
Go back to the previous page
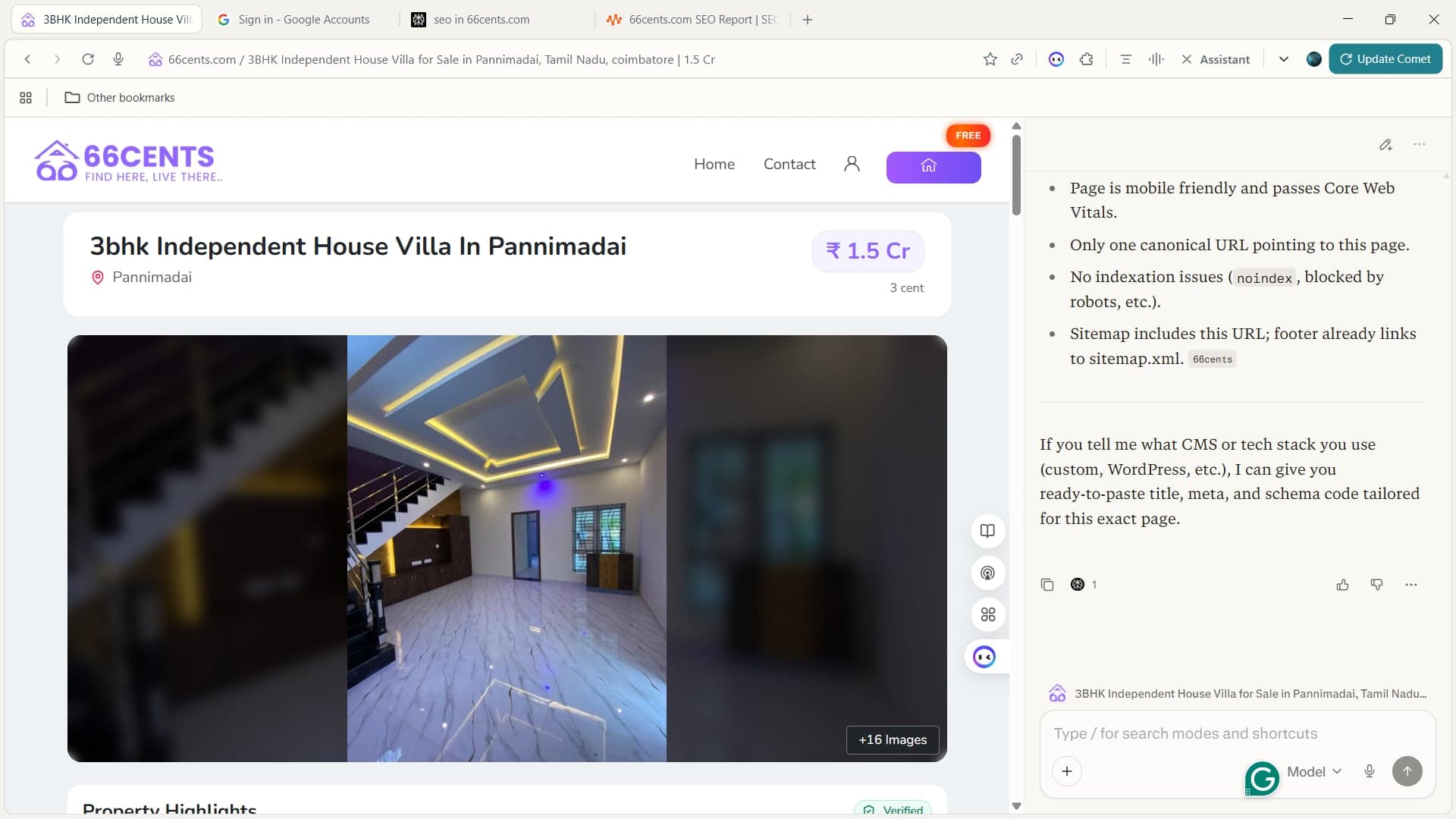[27, 59]
